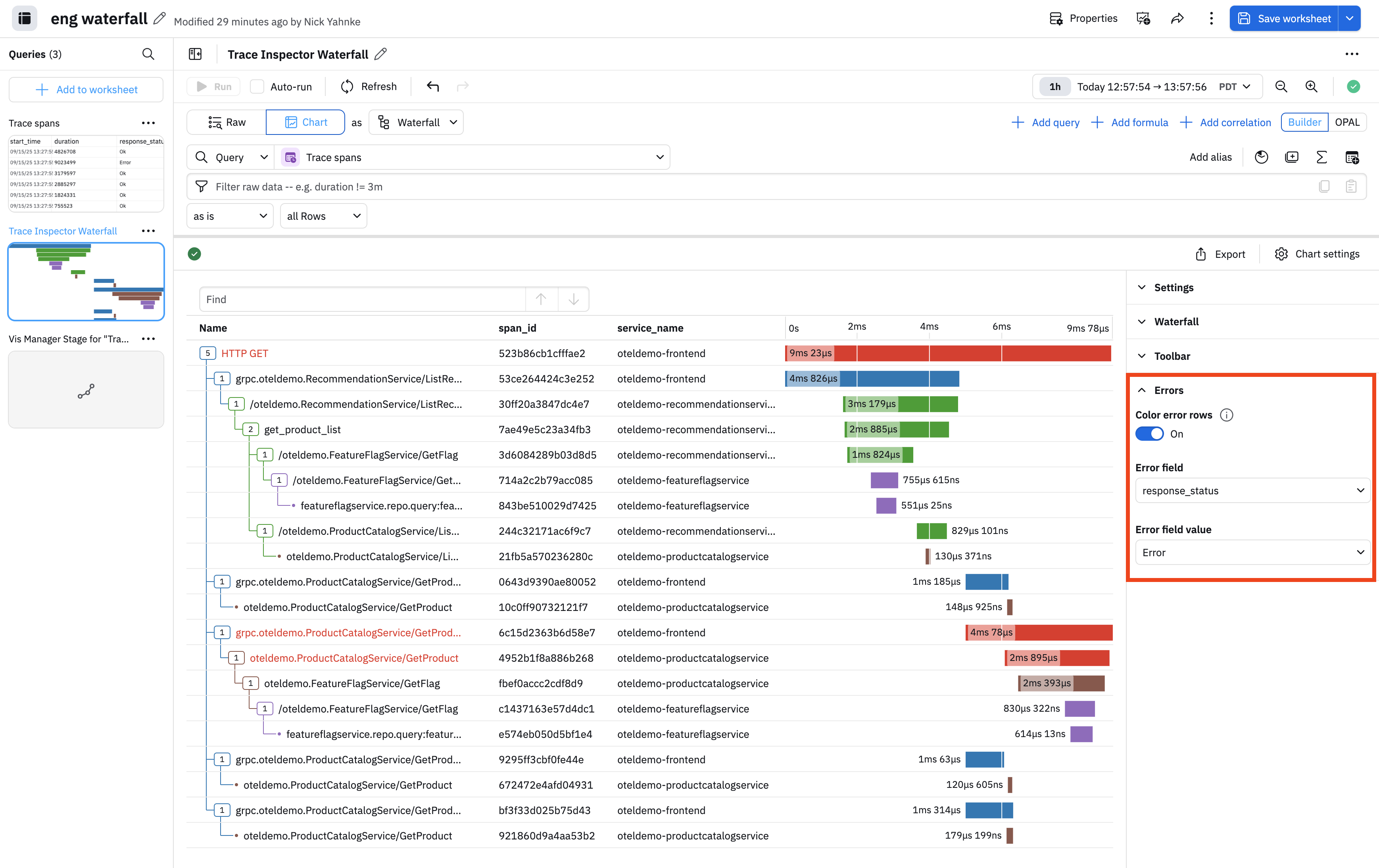Click the Add to worksheet button

(x=86, y=89)
